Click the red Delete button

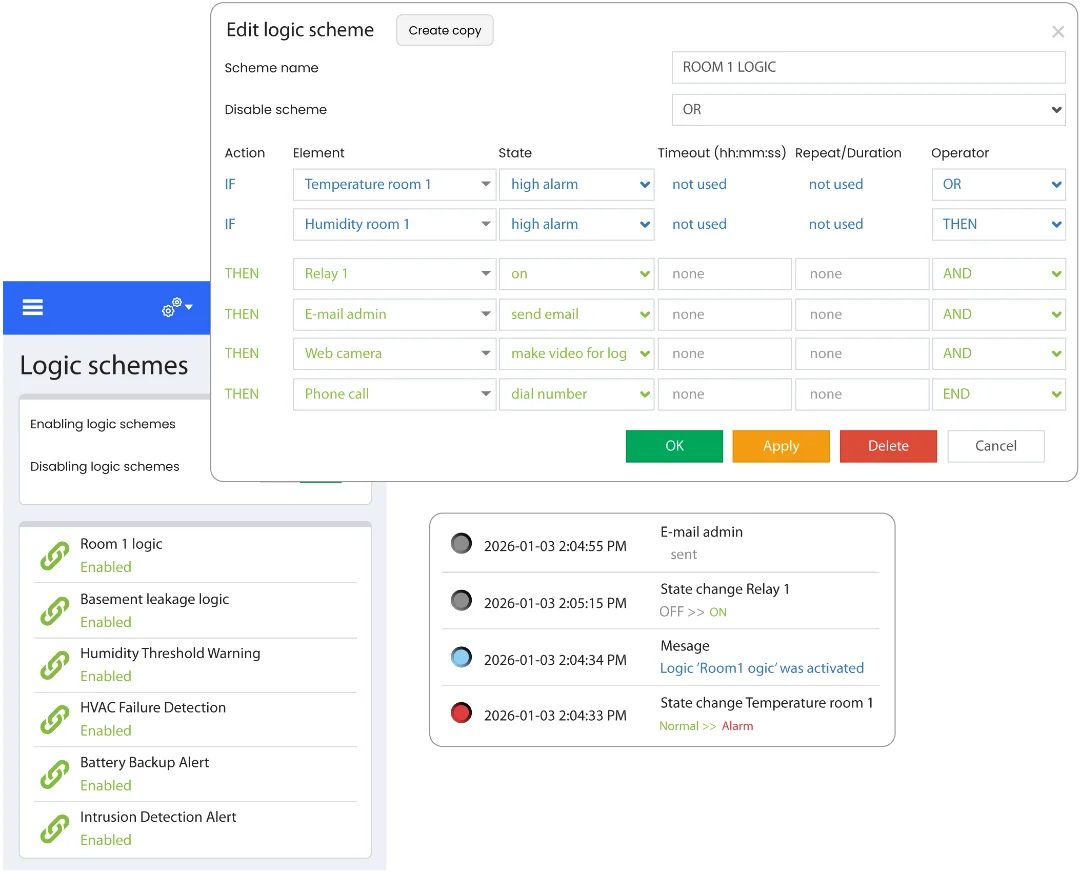(887, 446)
